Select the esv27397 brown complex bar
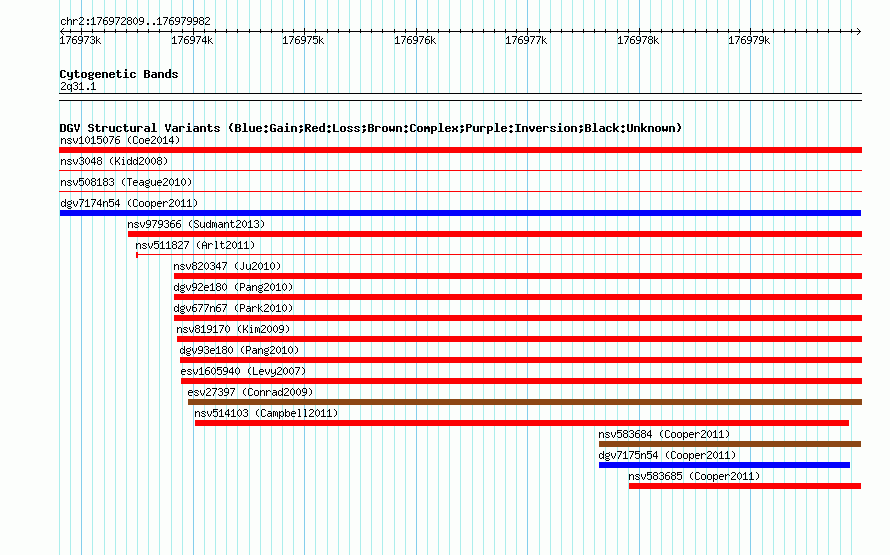This screenshot has height=555, width=890. pyautogui.click(x=525, y=402)
